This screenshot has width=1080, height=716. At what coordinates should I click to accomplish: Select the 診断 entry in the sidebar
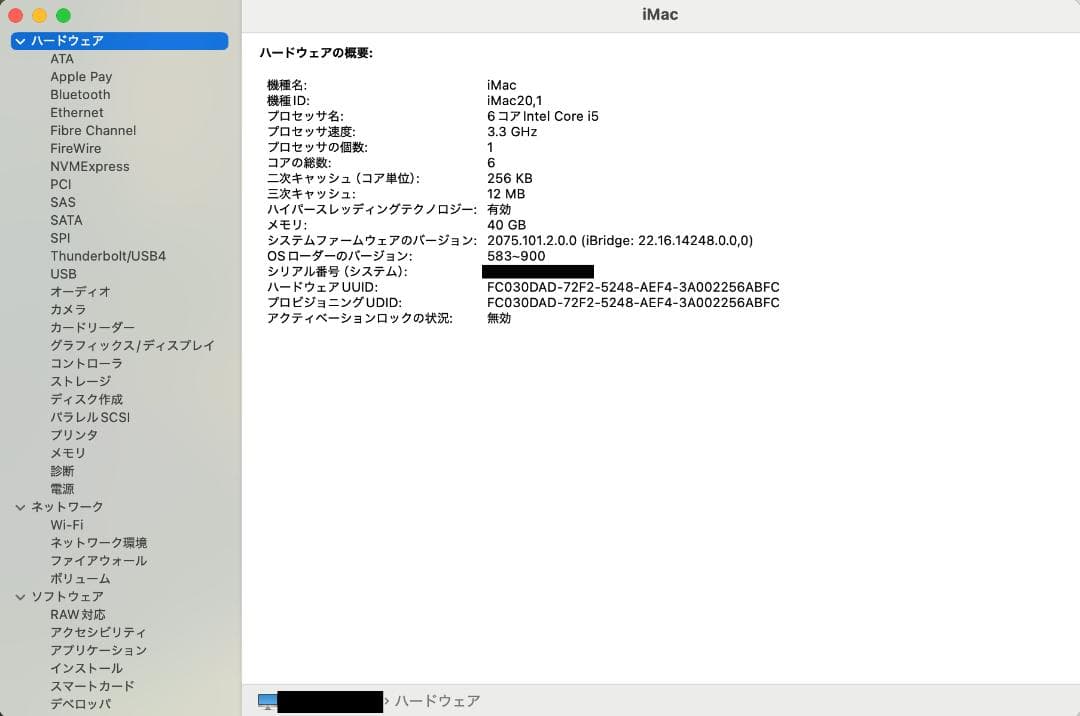pyautogui.click(x=62, y=470)
